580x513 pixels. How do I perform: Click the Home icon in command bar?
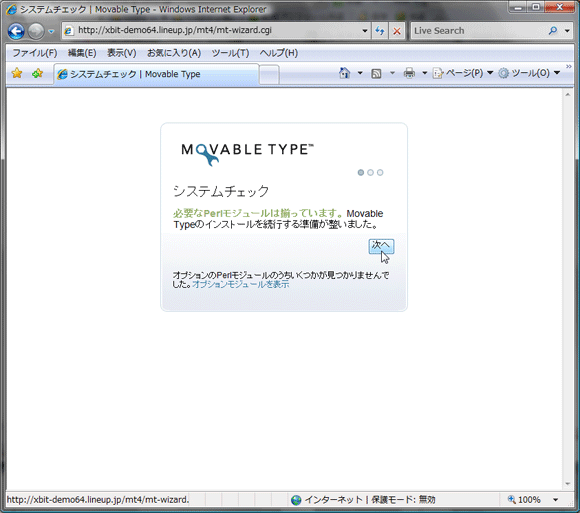pyautogui.click(x=344, y=73)
